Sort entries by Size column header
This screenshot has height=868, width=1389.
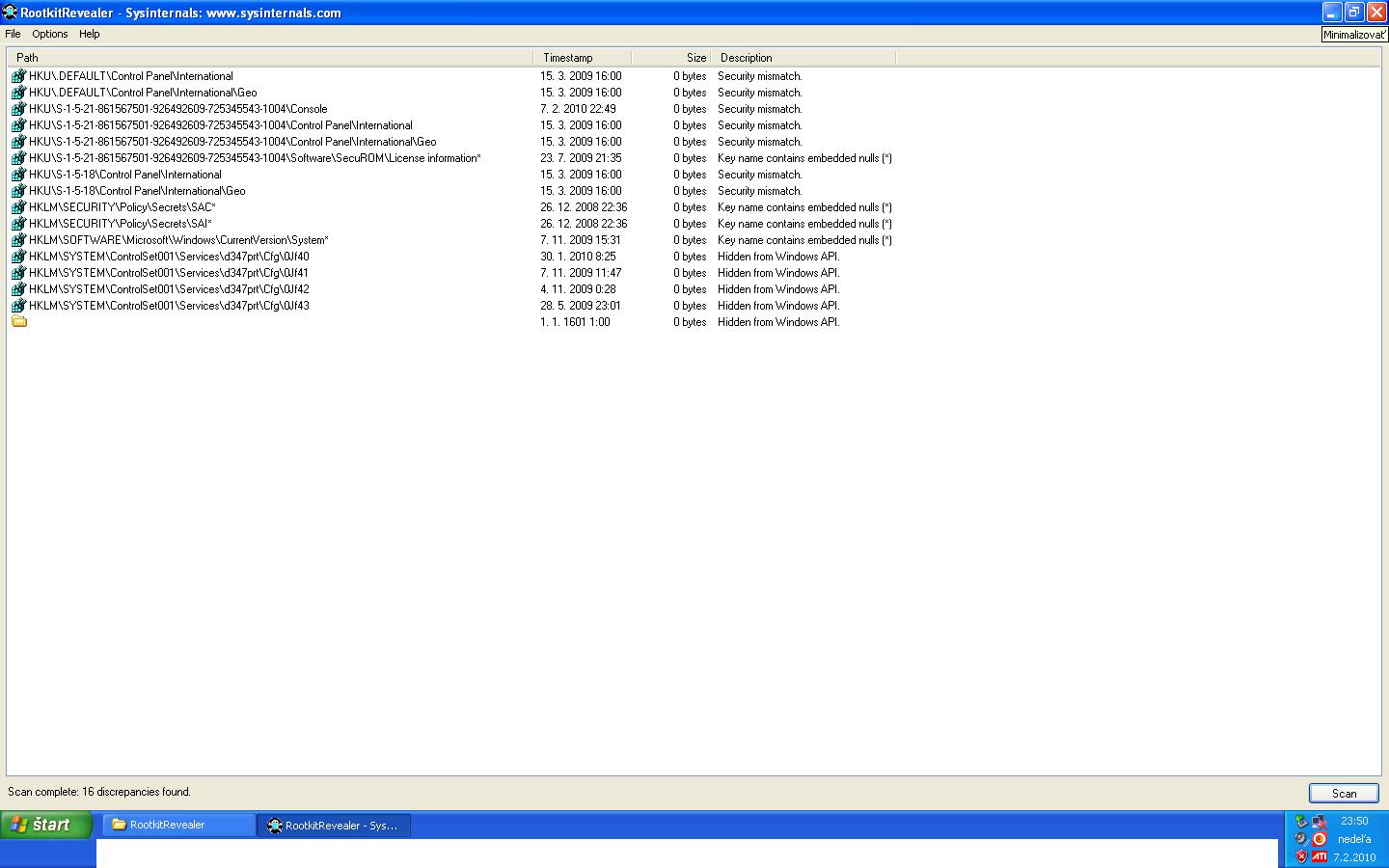coord(671,58)
